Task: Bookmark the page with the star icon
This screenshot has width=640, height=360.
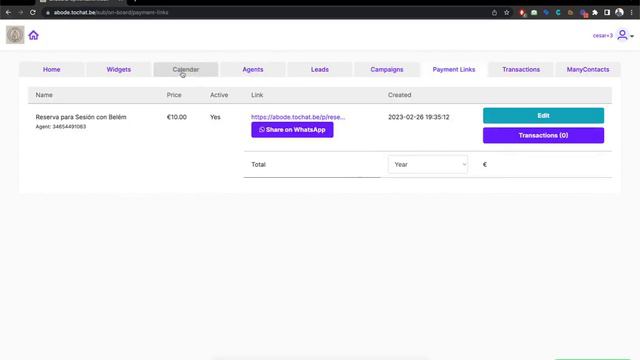Action: click(x=507, y=13)
